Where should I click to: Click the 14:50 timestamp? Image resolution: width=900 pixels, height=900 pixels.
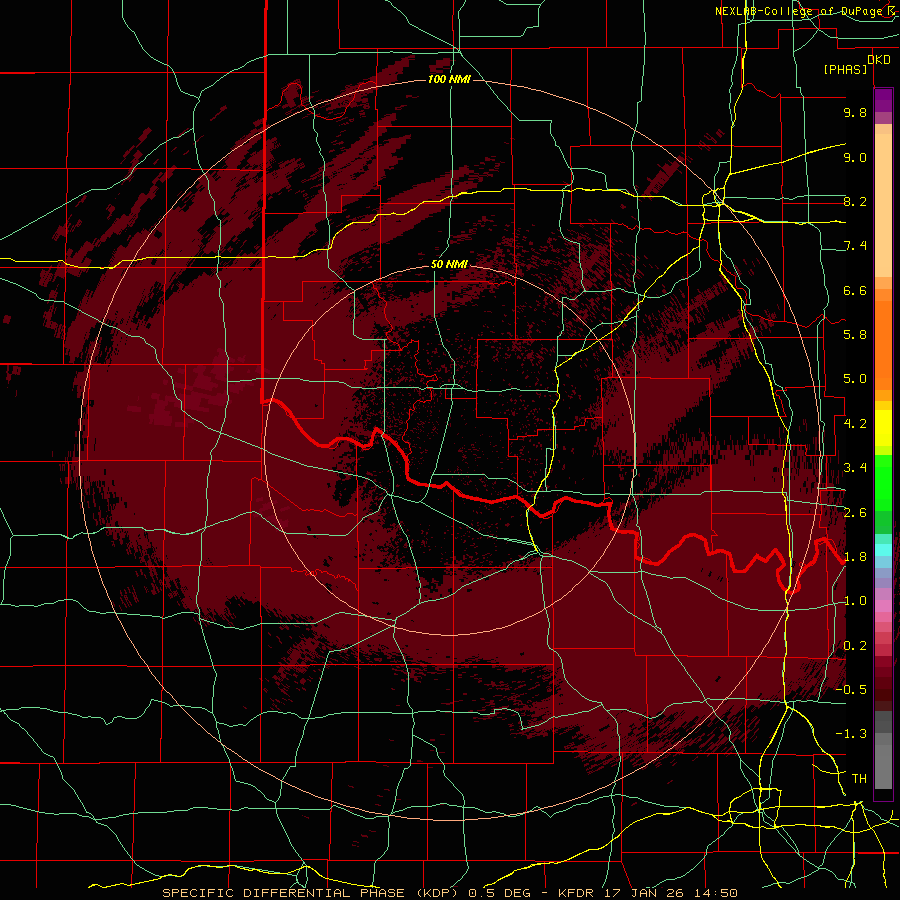[x=715, y=893]
